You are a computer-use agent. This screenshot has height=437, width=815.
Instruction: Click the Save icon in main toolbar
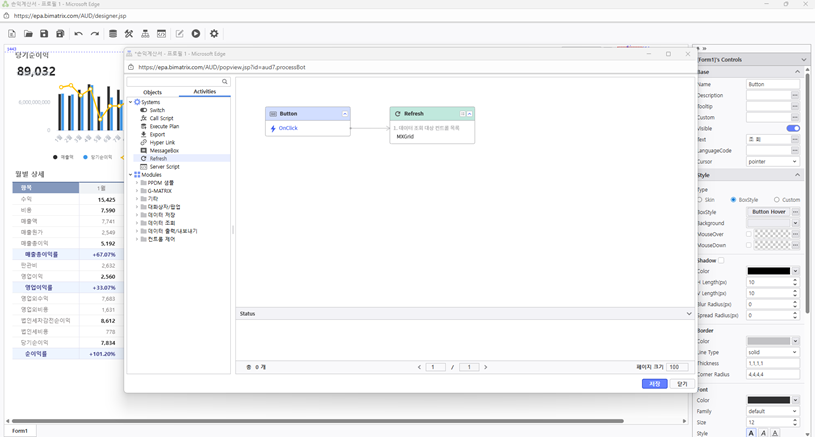click(x=44, y=34)
